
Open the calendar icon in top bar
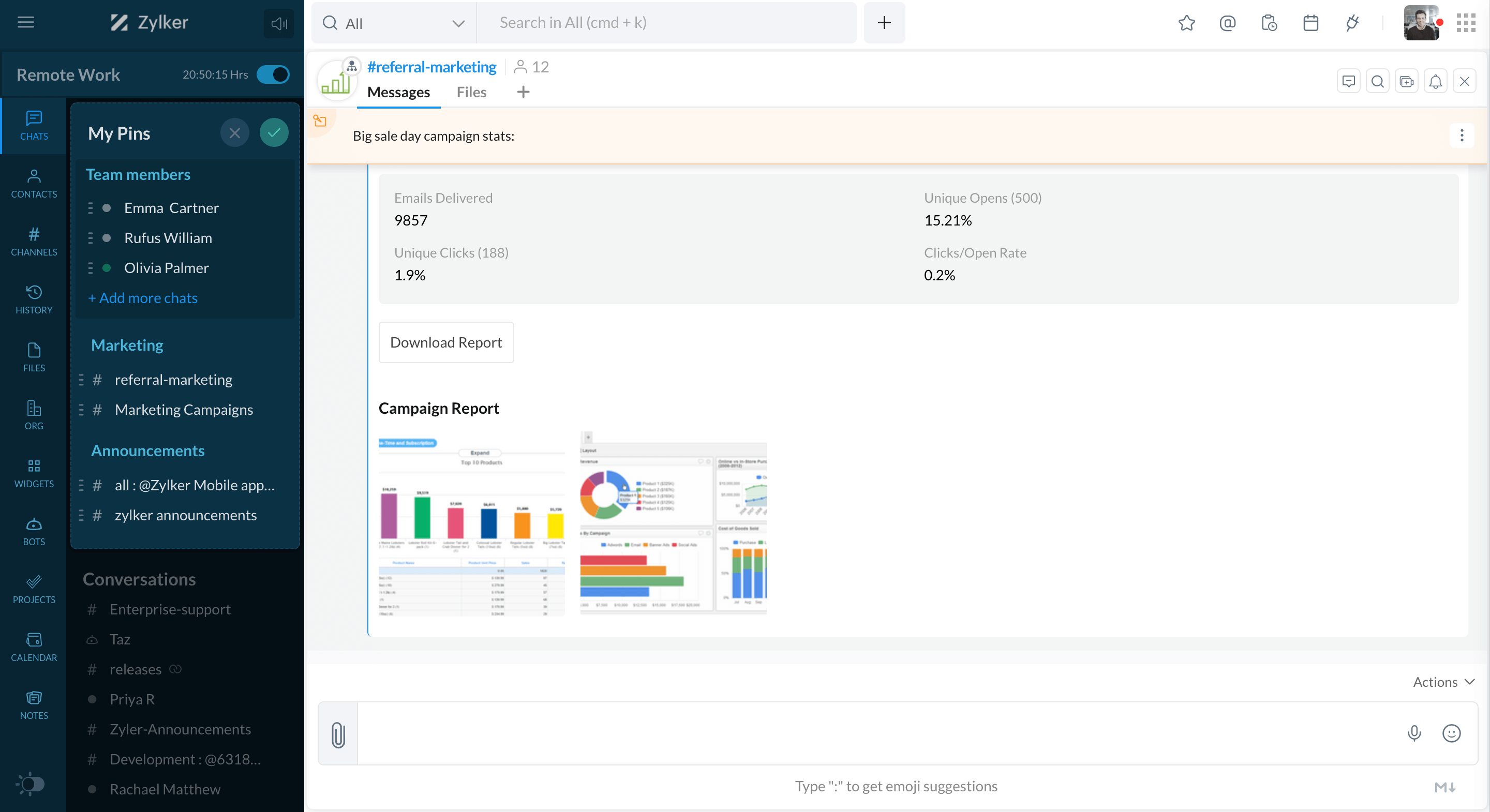click(x=1310, y=23)
